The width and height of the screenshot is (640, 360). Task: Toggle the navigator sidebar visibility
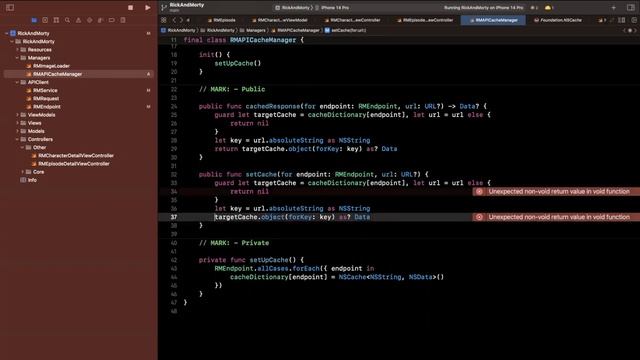click(10, 7)
